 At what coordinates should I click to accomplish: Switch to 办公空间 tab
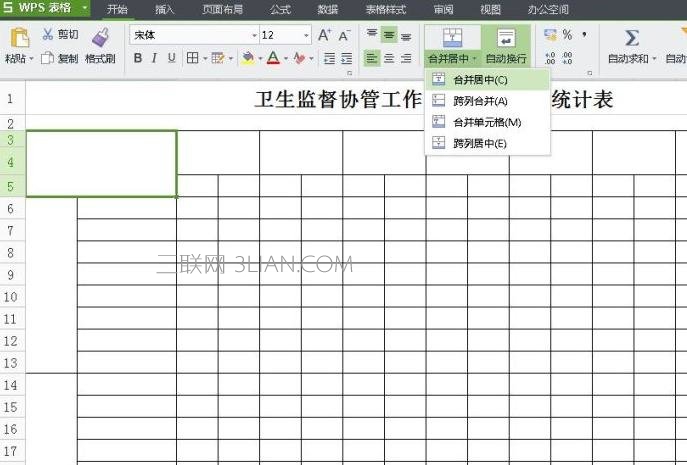549,9
